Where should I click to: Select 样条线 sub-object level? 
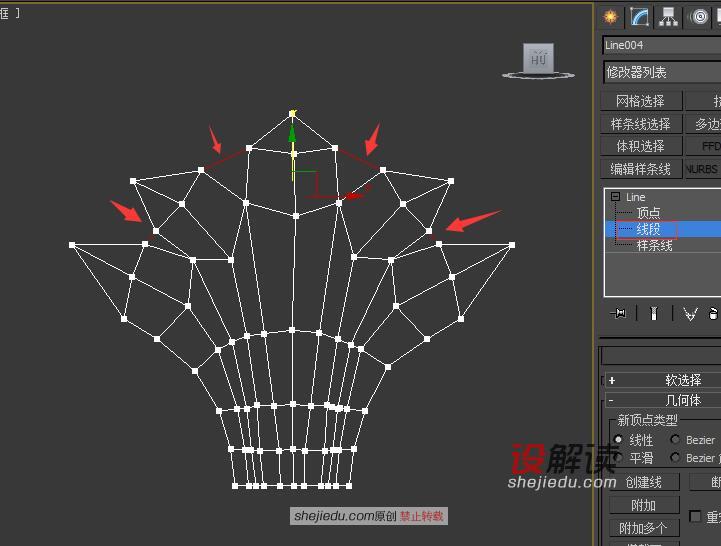coord(654,245)
